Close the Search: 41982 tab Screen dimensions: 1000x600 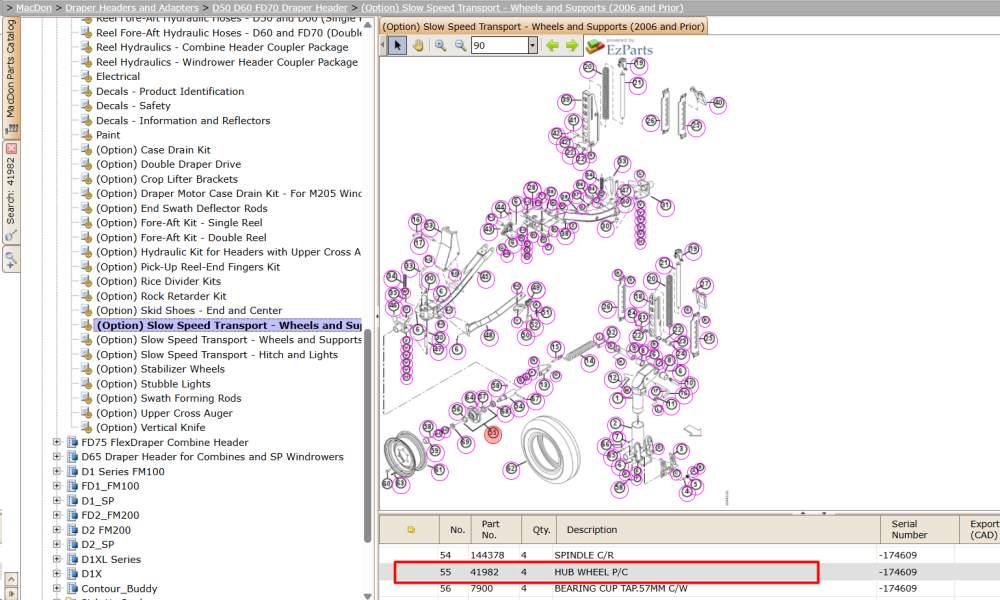(x=11, y=149)
